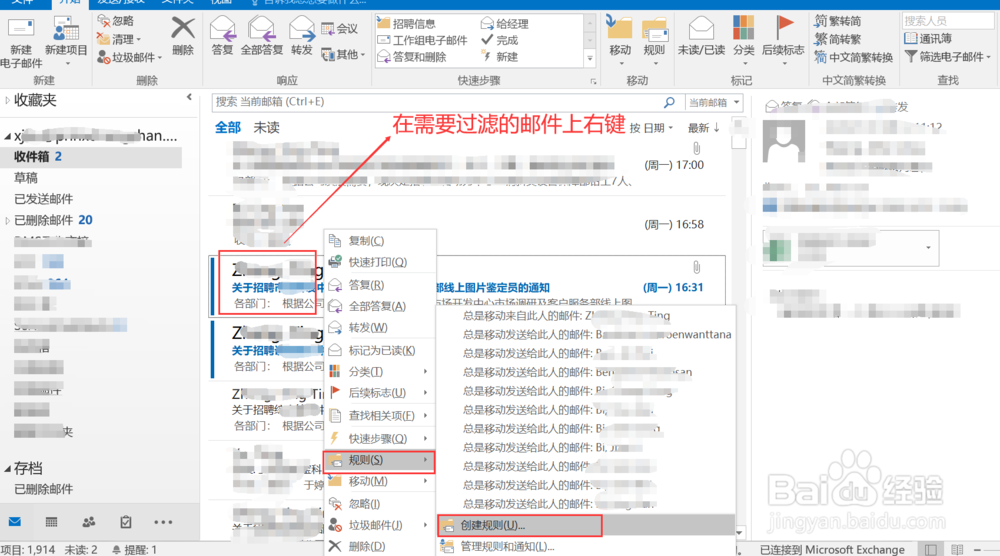
Task: Click the Ignore (忽略) ribbon icon
Action: pos(115,22)
